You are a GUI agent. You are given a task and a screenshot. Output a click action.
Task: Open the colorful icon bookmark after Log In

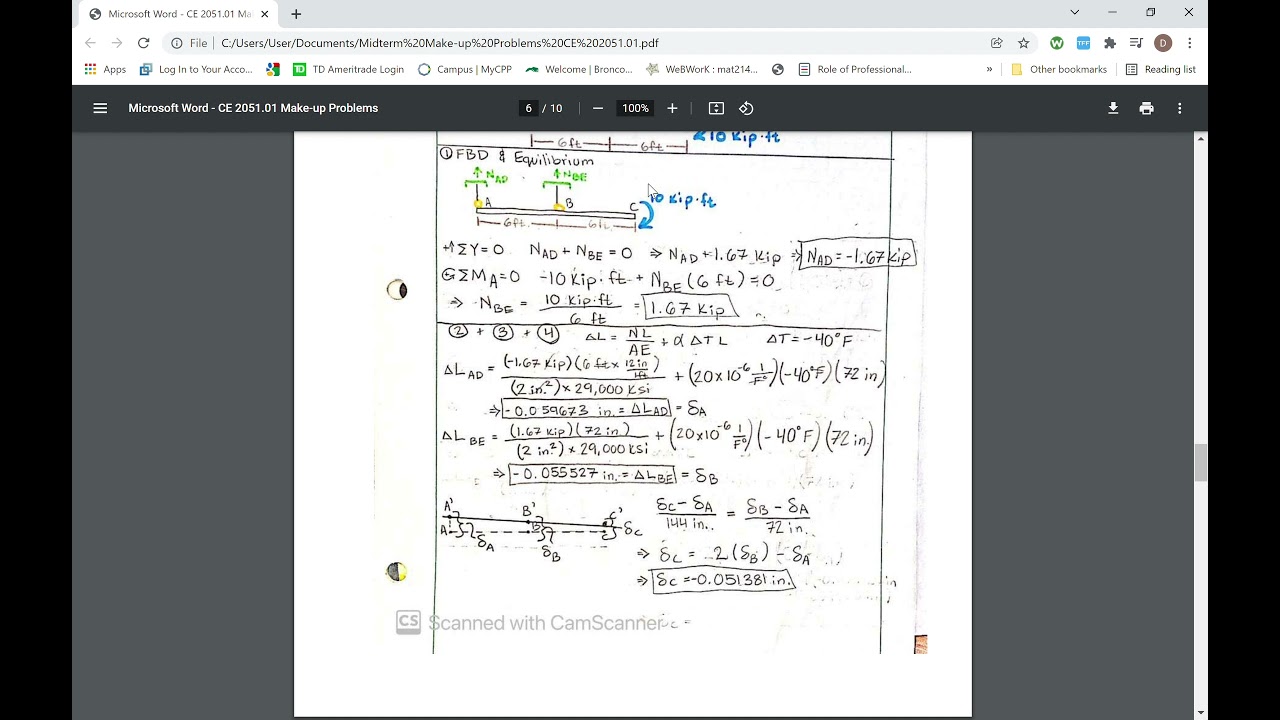[273, 69]
